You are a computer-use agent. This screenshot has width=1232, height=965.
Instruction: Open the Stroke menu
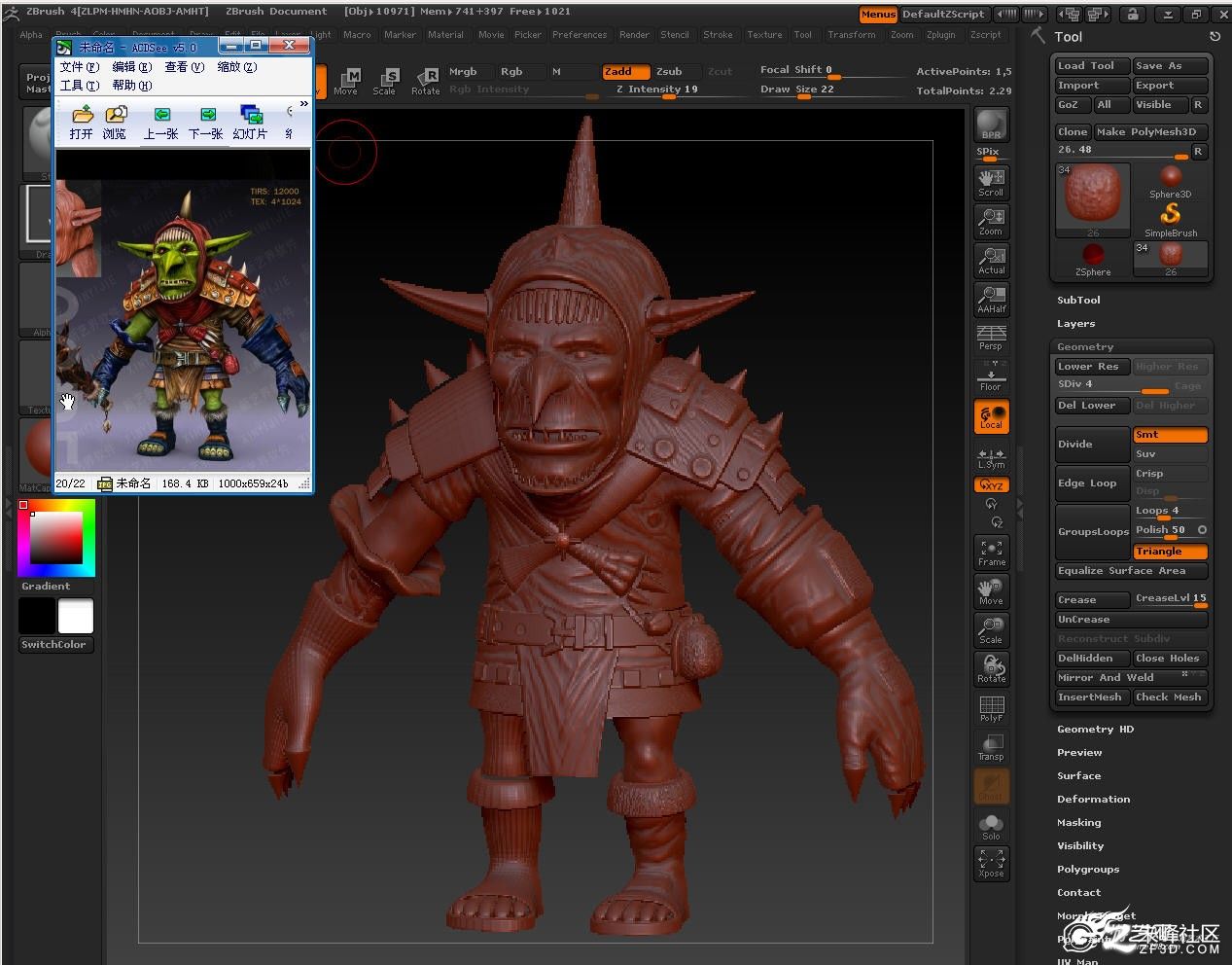pos(718,35)
